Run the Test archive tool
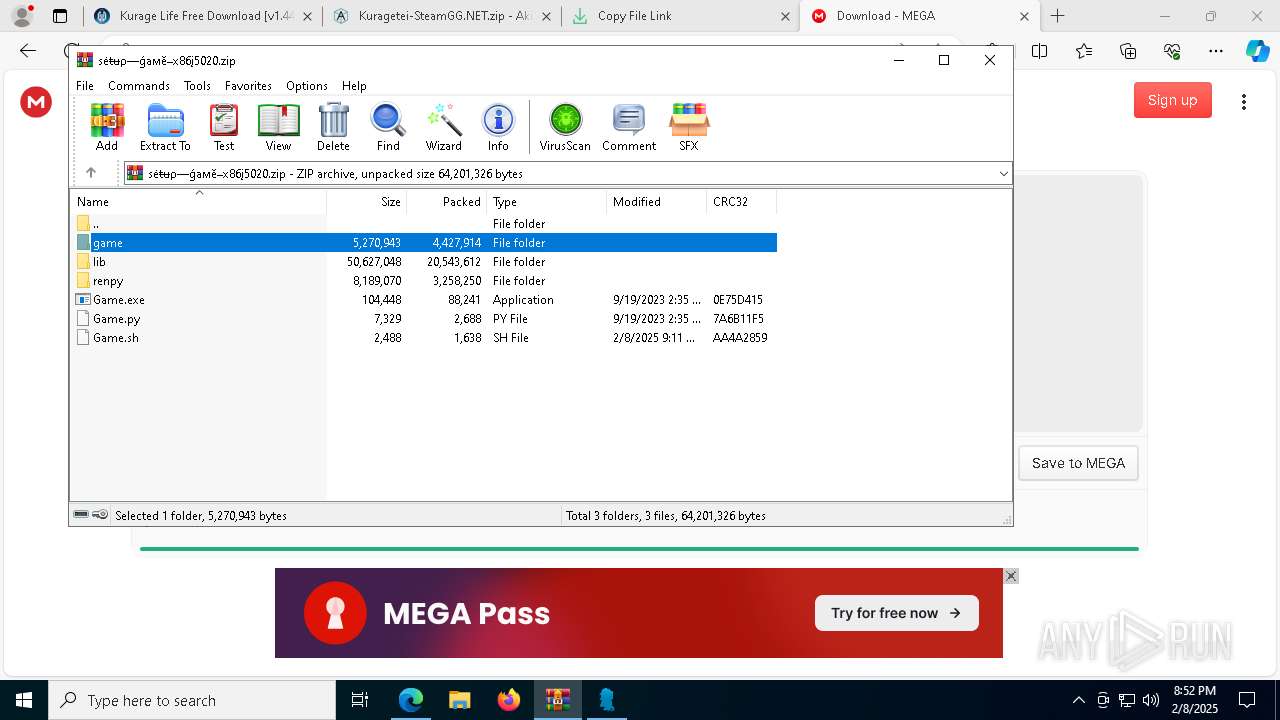 [224, 127]
